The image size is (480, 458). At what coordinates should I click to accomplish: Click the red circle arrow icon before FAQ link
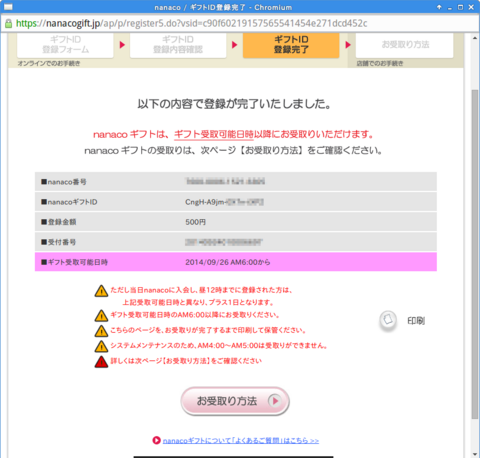pyautogui.click(x=156, y=440)
